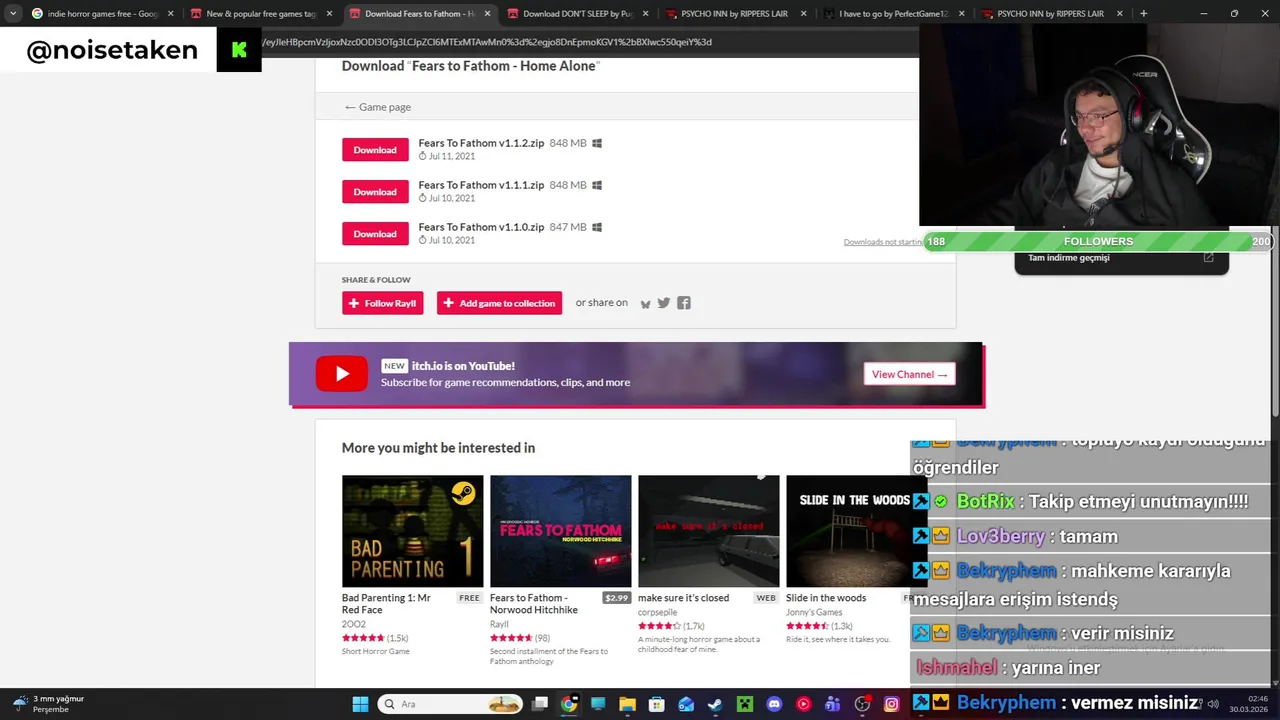Open Jonny's Games author link
Image resolution: width=1280 pixels, height=720 pixels.
click(814, 612)
